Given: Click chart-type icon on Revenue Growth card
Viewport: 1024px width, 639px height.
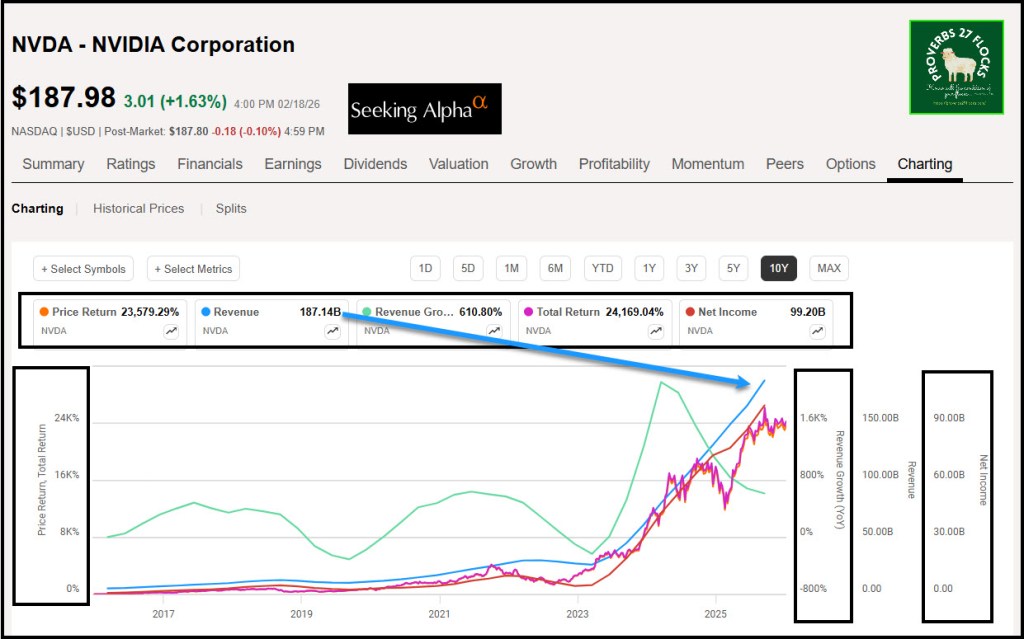Looking at the screenshot, I should point(494,331).
